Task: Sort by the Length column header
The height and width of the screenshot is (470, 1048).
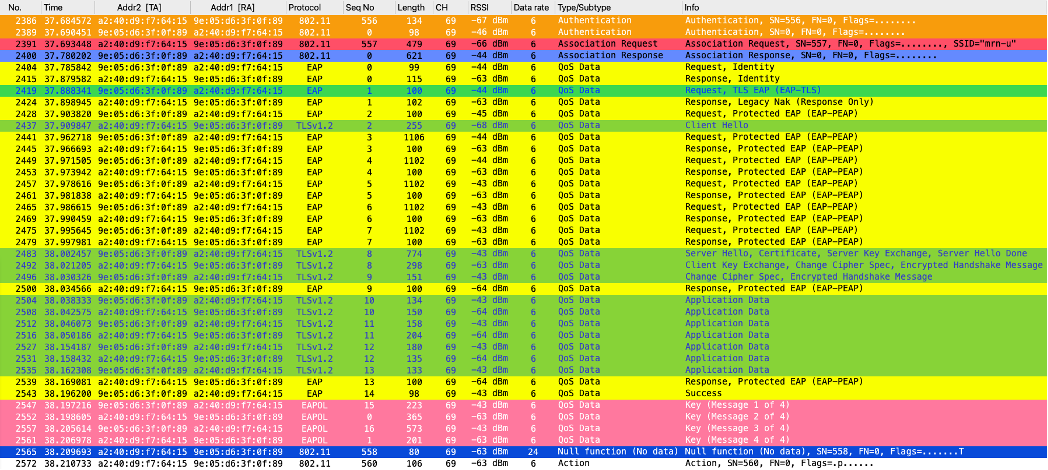Action: point(410,7)
